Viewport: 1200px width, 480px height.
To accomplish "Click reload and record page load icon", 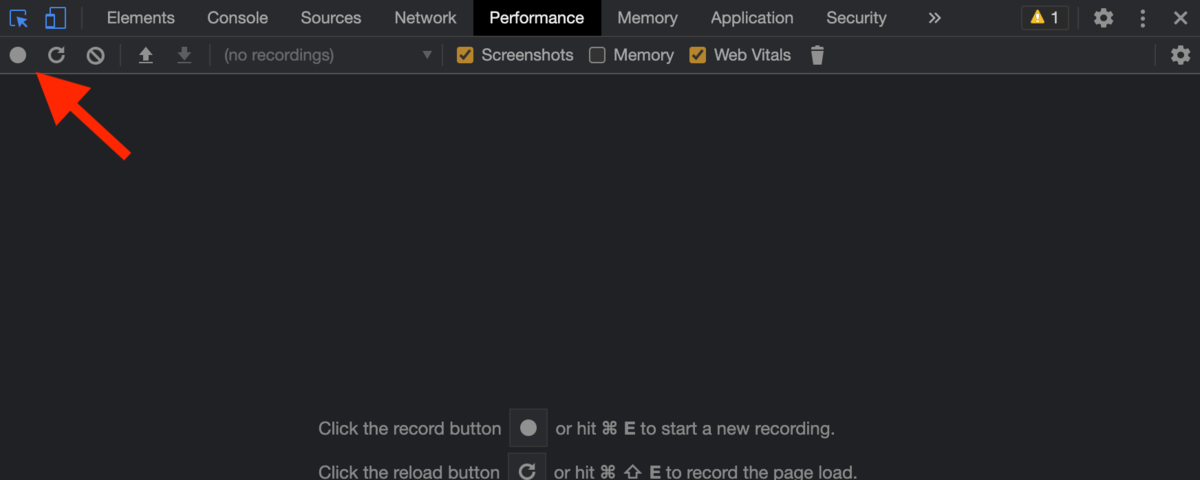I will [57, 55].
